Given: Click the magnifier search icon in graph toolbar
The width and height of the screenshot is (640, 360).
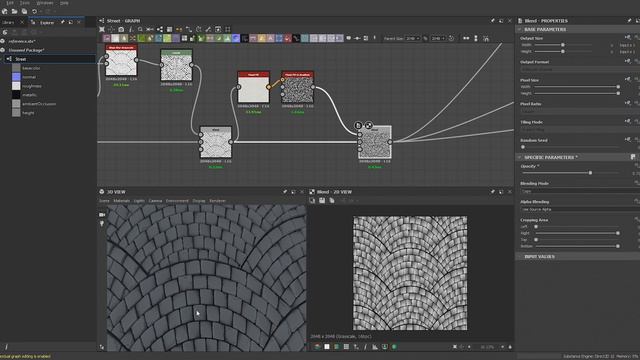Looking at the screenshot, I should [x=140, y=29].
